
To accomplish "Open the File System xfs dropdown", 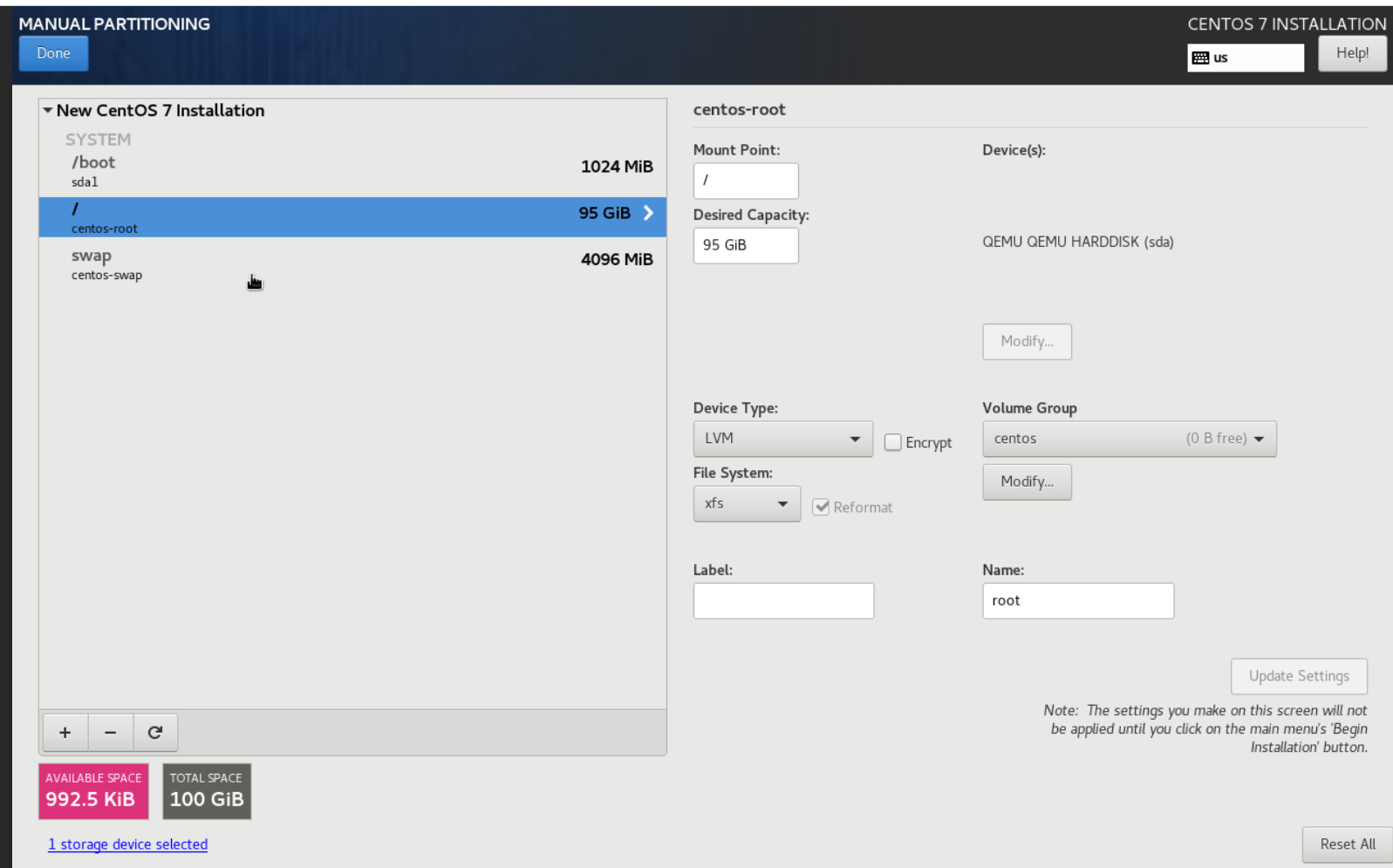I will [x=746, y=504].
